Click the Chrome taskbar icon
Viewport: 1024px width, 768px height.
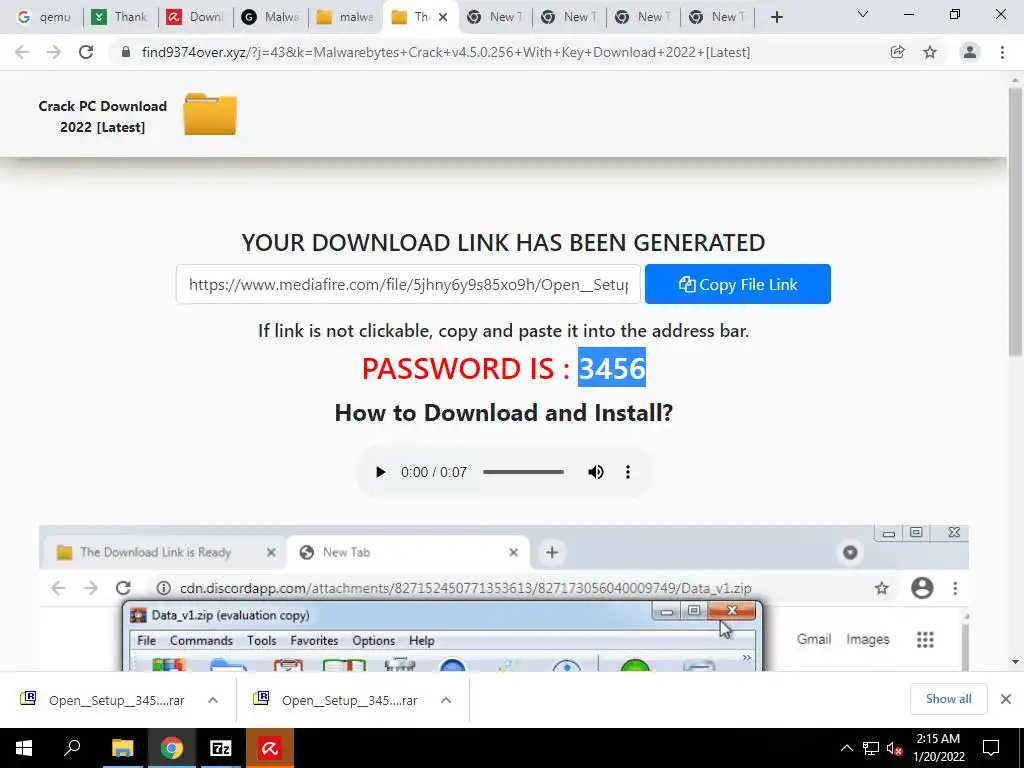(172, 748)
